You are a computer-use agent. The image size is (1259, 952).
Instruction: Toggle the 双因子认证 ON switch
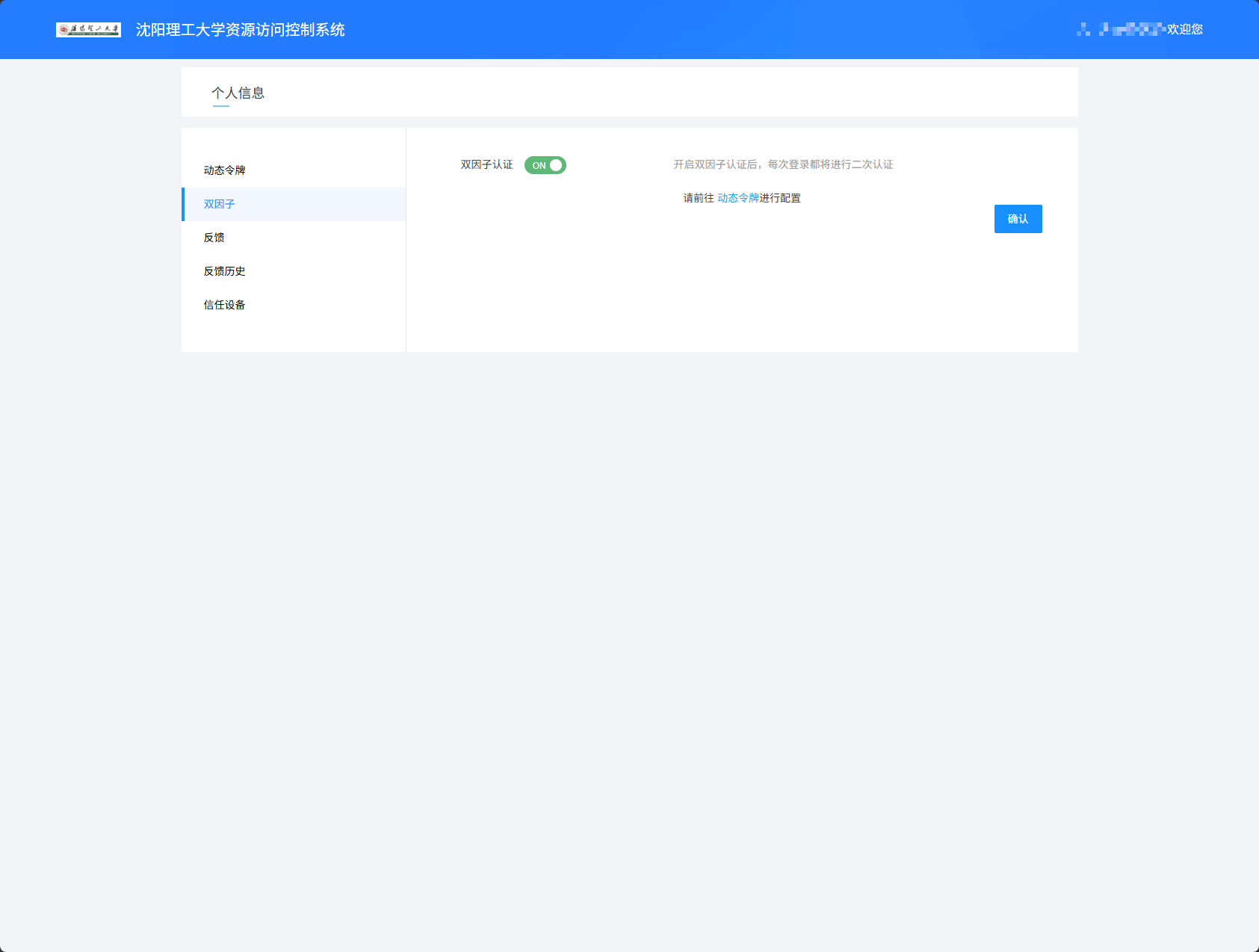click(545, 165)
